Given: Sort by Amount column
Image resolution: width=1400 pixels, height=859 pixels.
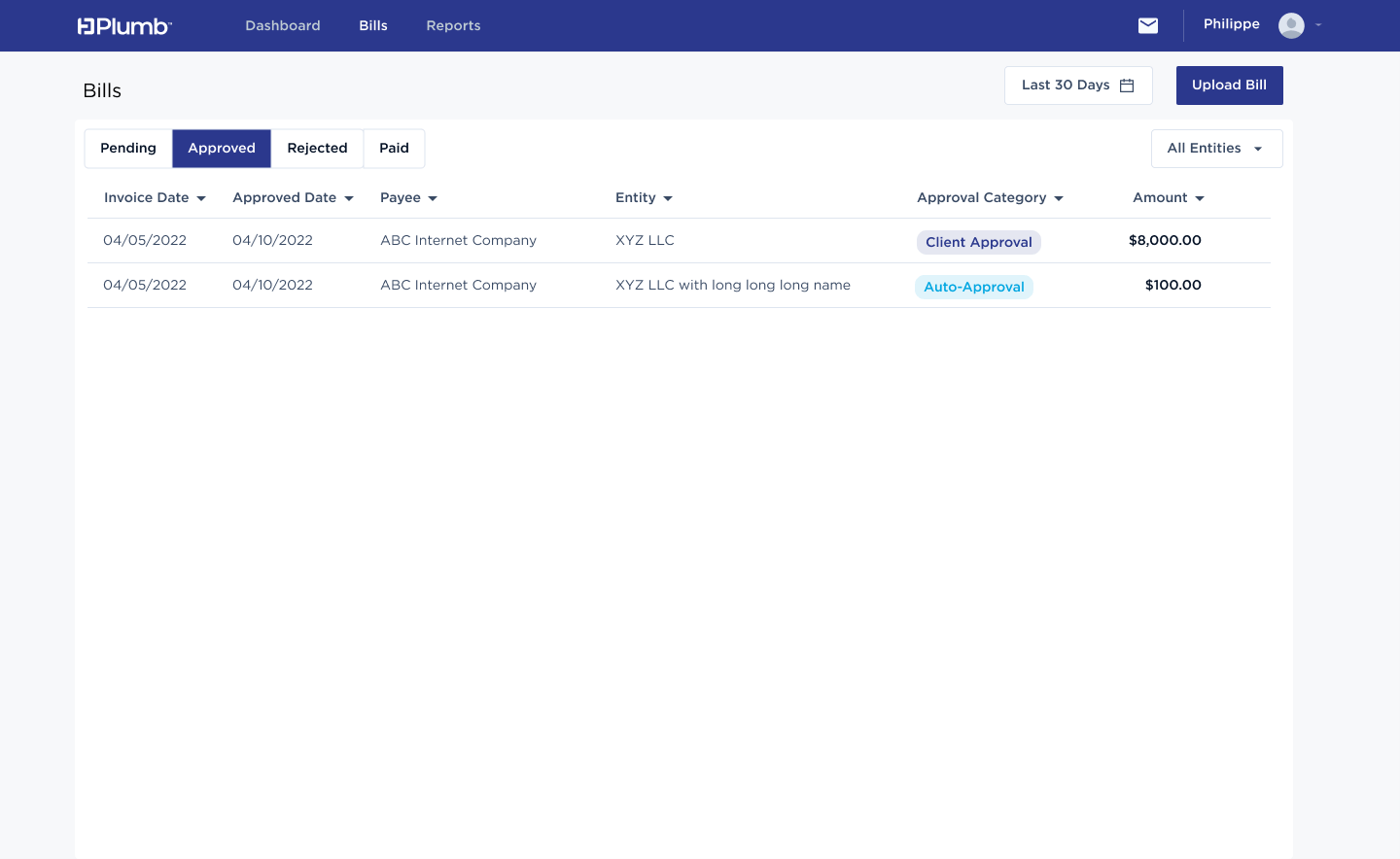Looking at the screenshot, I should (x=1169, y=198).
